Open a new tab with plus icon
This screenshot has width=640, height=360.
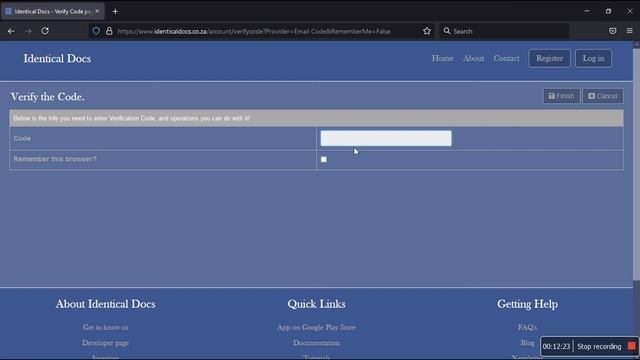(x=115, y=11)
